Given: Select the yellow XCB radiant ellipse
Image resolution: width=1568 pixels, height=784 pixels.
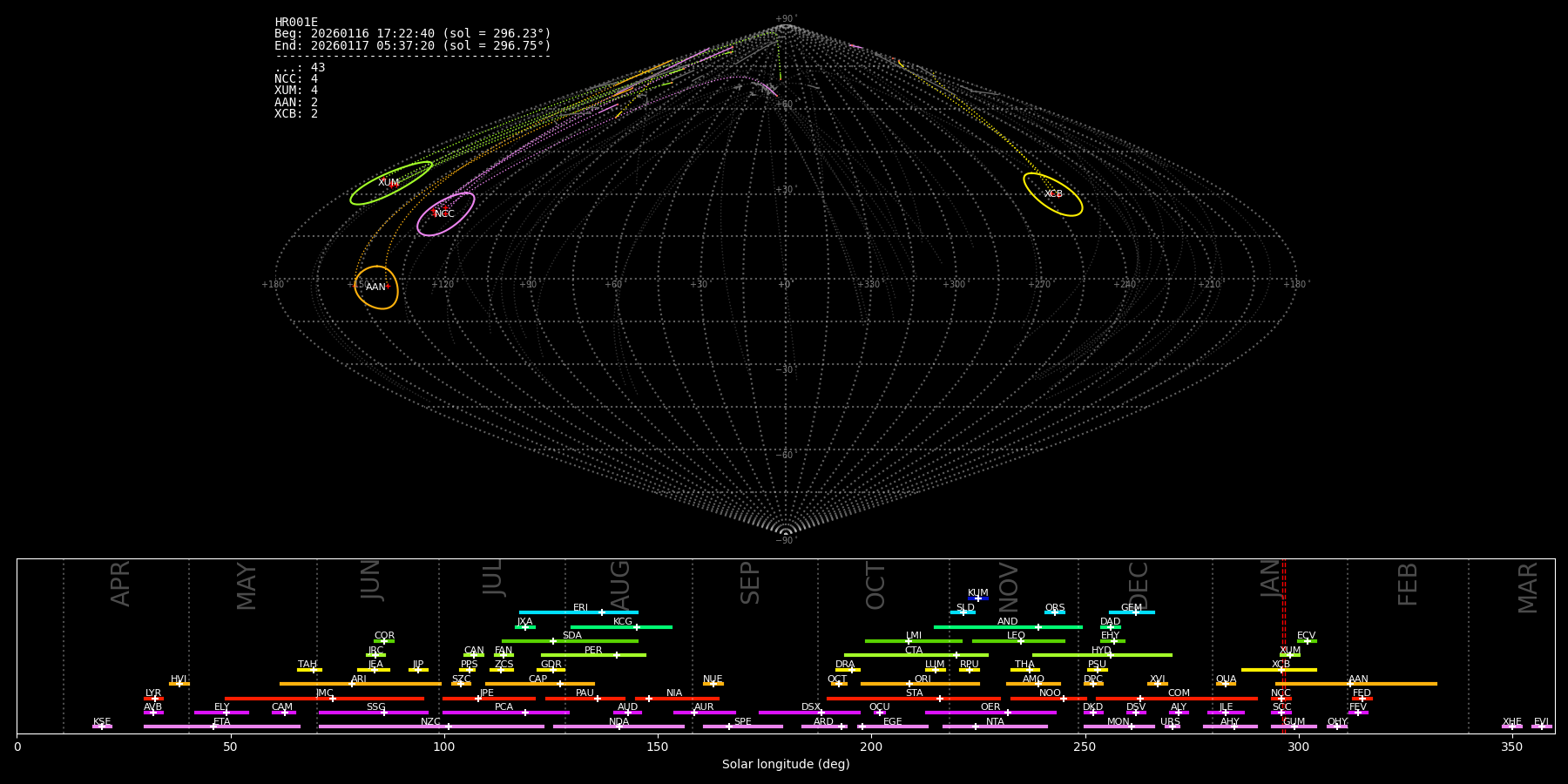Looking at the screenshot, I should click(x=1052, y=194).
